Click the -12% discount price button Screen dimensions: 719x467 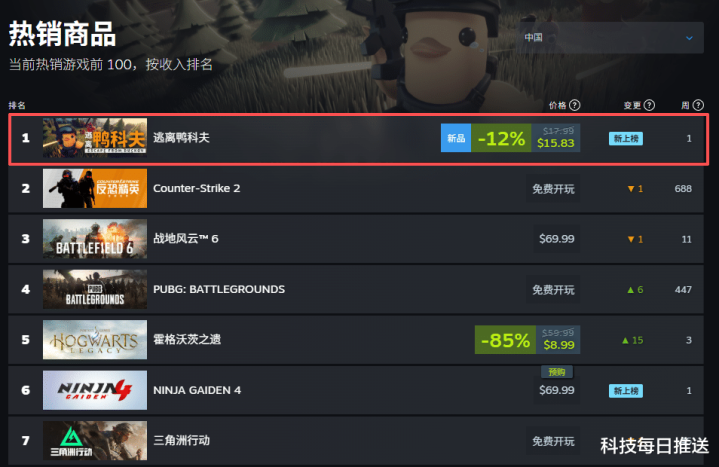(x=525, y=138)
